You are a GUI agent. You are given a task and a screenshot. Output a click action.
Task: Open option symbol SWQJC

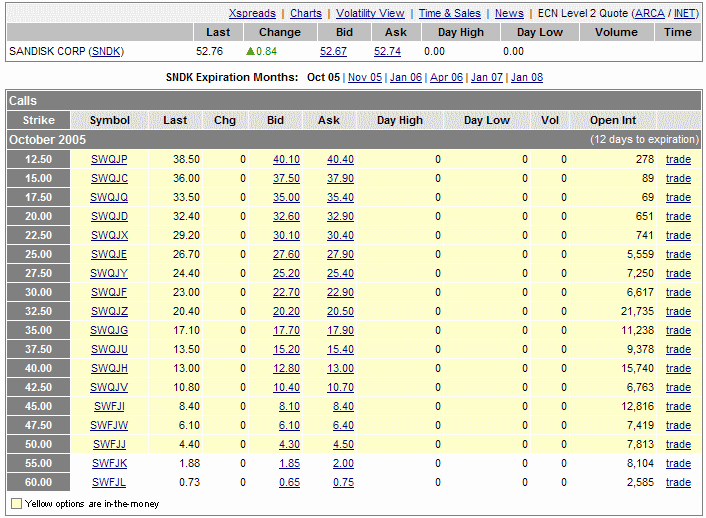109,178
